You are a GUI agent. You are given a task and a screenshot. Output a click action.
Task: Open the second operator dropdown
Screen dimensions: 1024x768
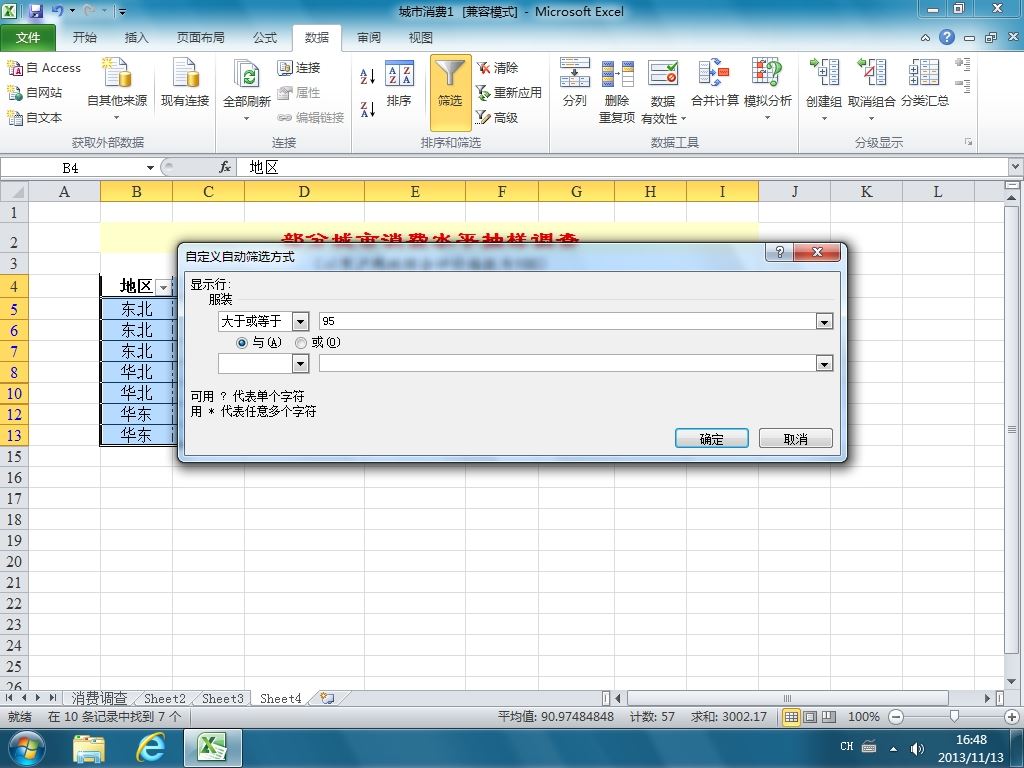click(x=300, y=363)
